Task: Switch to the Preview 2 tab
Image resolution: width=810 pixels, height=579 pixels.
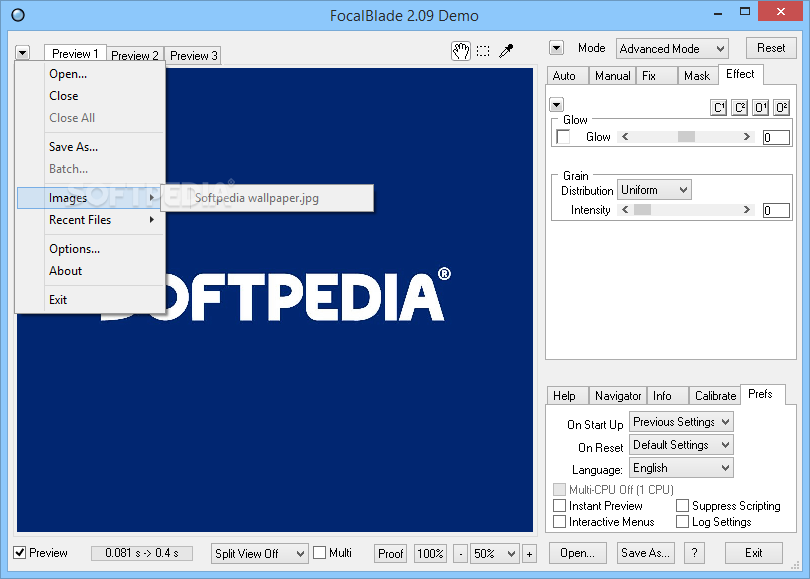Action: [135, 55]
